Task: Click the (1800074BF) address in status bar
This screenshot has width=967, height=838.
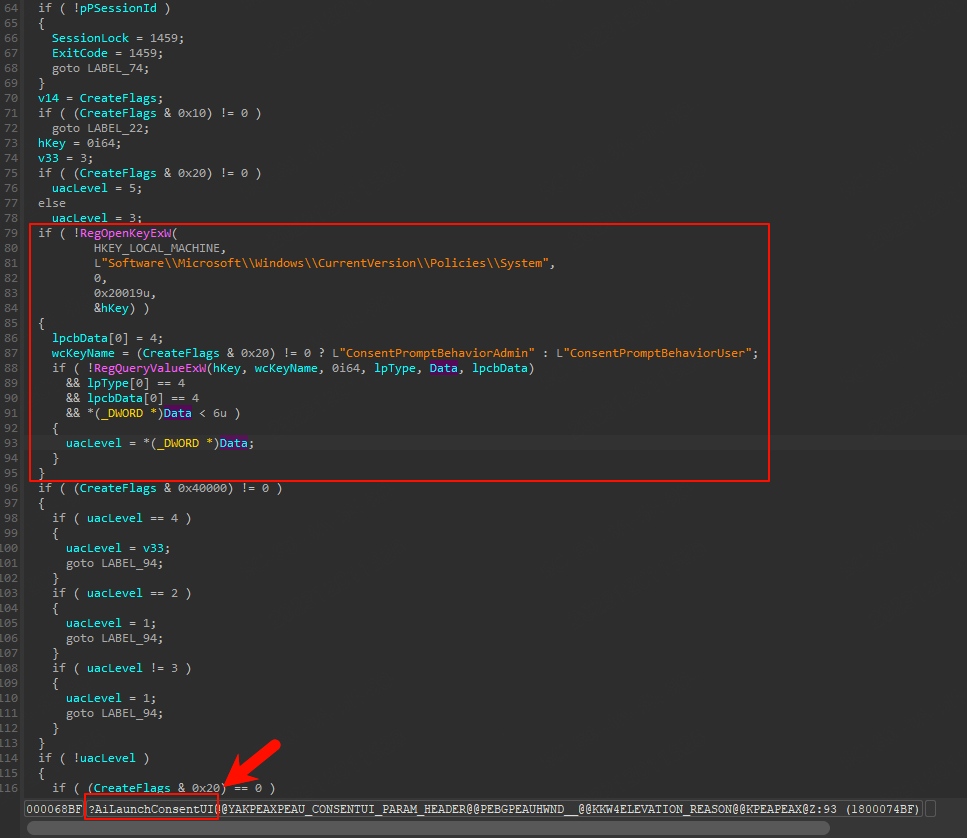Action: 882,808
